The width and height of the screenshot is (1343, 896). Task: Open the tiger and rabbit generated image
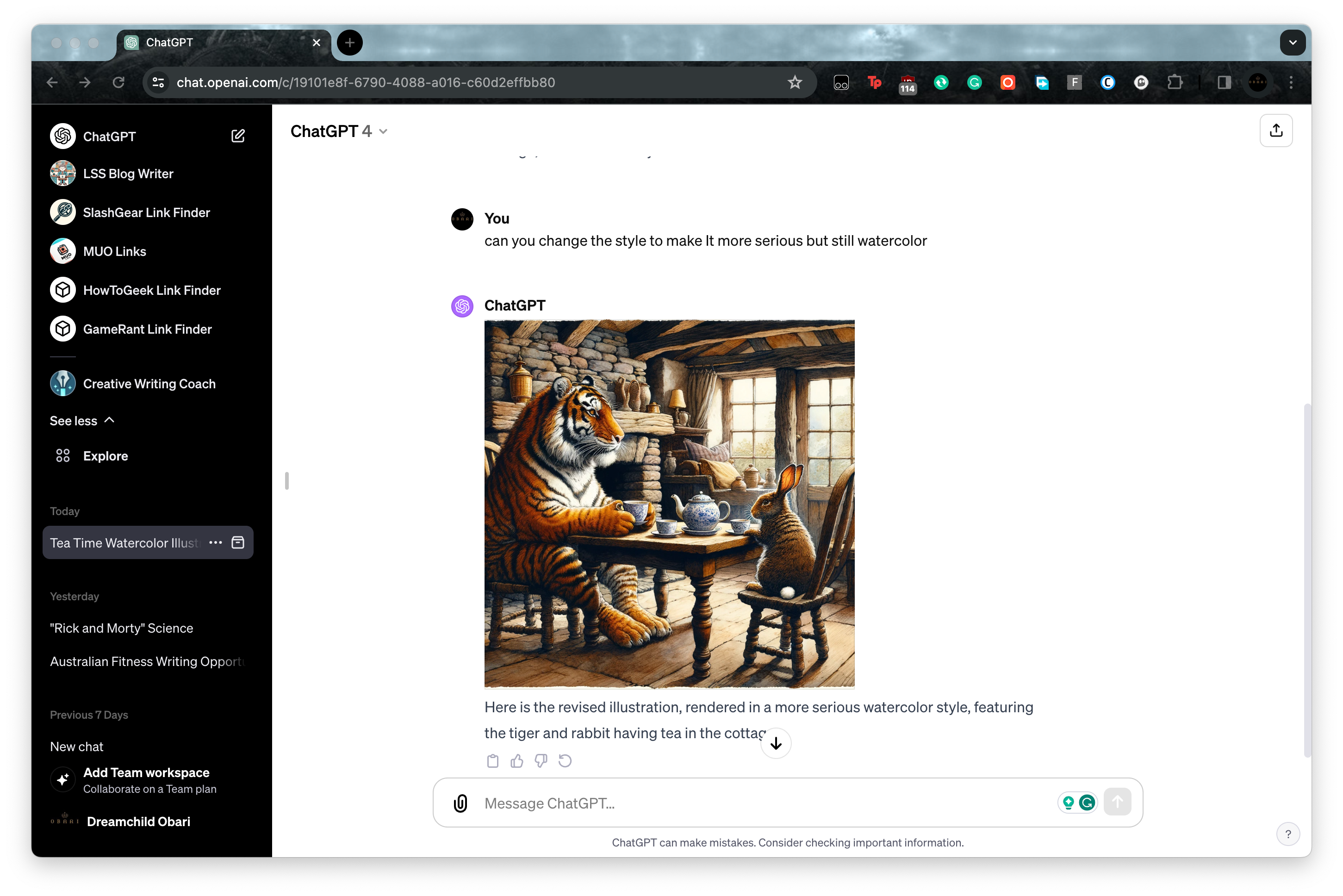(x=669, y=504)
